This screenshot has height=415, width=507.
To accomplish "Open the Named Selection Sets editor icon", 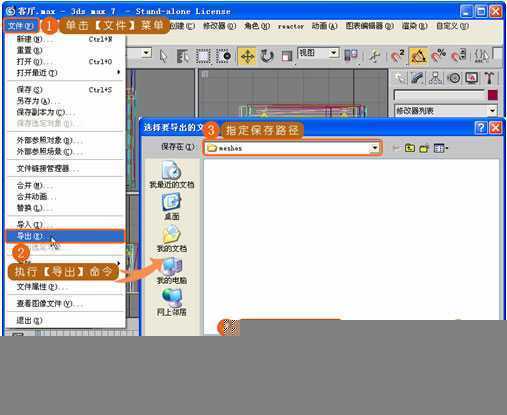I will click(481, 56).
